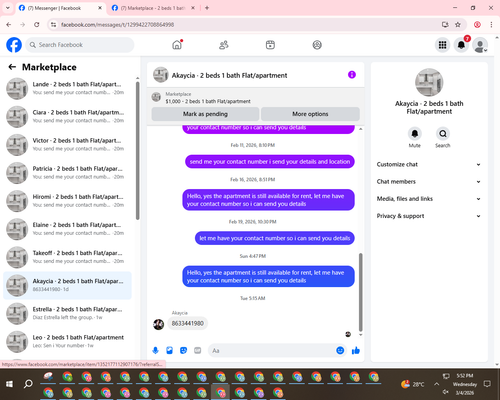Viewport: 500px width, 400px height.
Task: Open the notifications bell with badge
Action: tap(461, 45)
